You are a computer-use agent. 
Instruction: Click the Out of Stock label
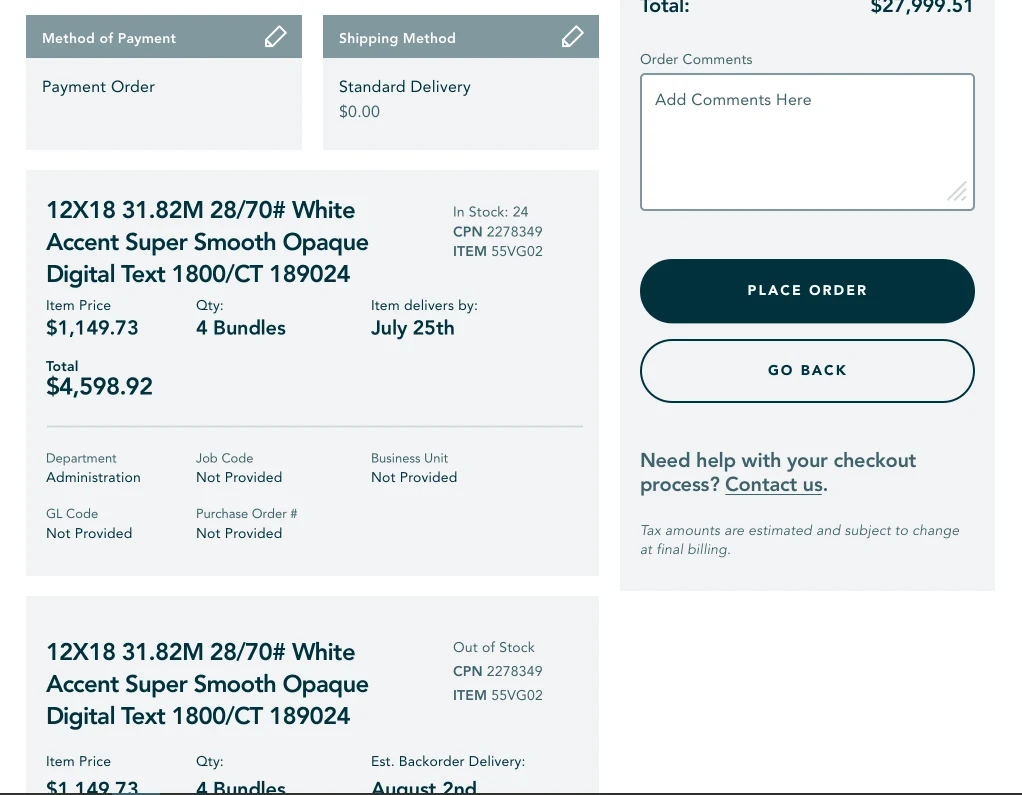coord(493,647)
